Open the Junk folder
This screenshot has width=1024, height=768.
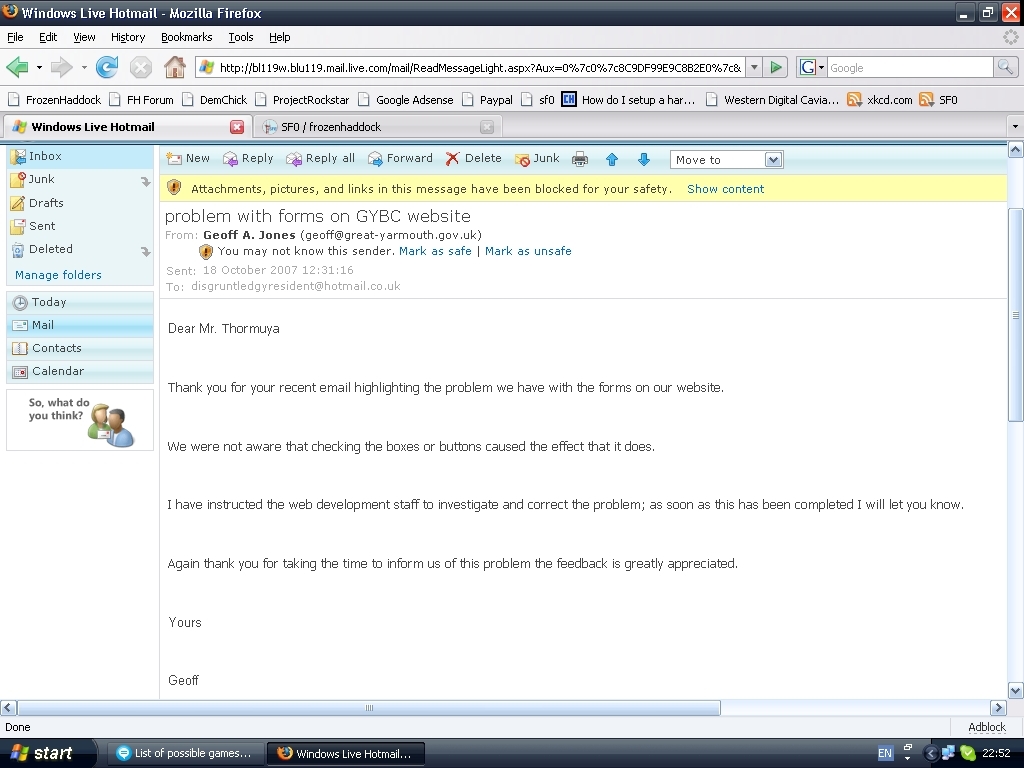[41, 179]
